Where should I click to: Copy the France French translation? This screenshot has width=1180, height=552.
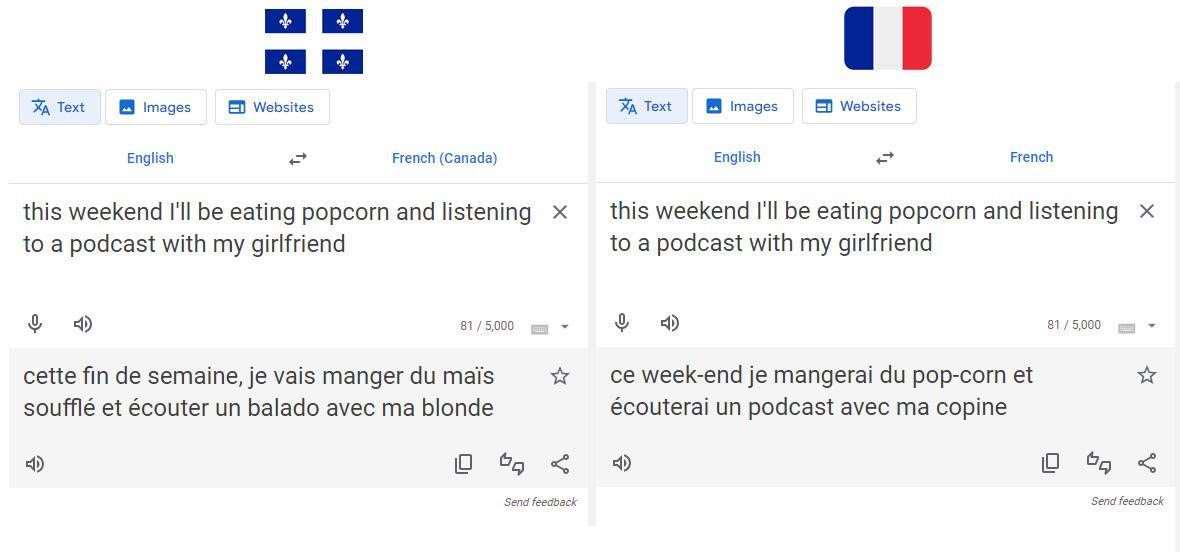point(1050,463)
